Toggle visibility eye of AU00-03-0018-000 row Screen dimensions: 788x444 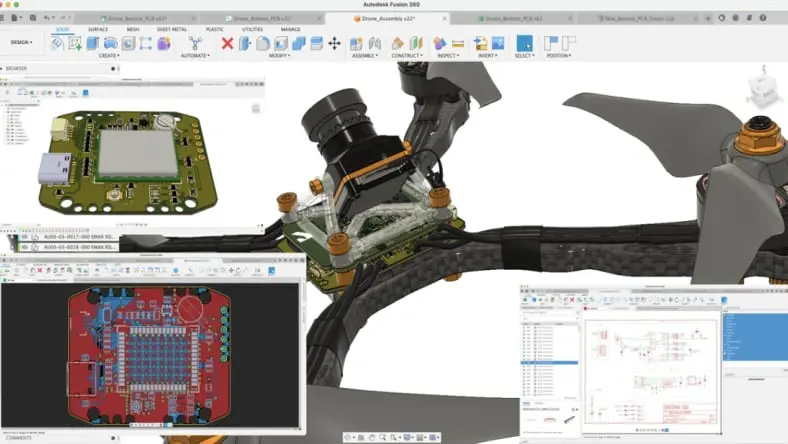[25, 247]
